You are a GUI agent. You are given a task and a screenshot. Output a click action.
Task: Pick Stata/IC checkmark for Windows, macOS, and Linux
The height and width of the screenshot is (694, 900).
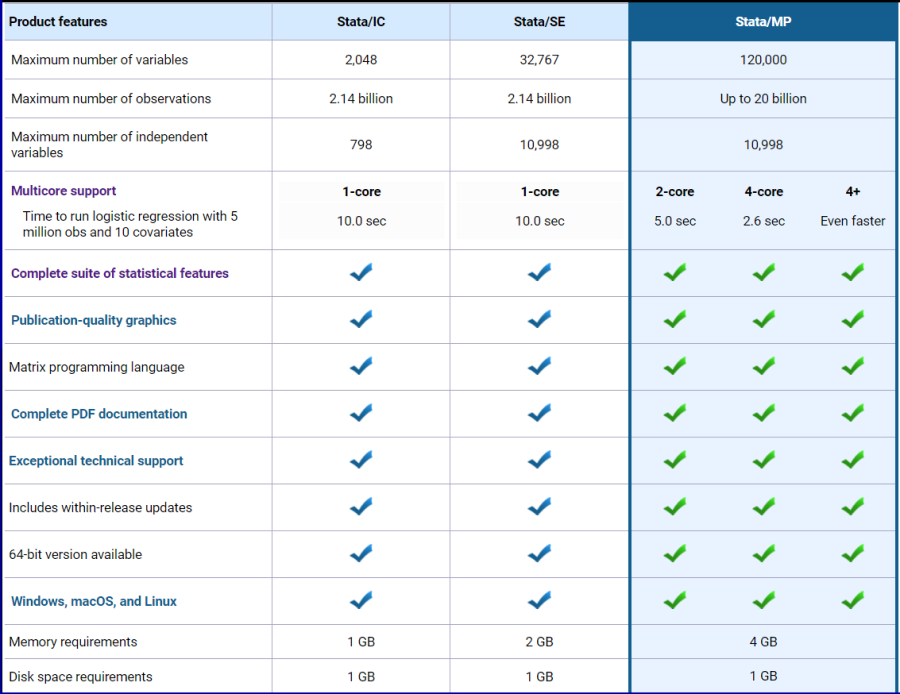[361, 600]
